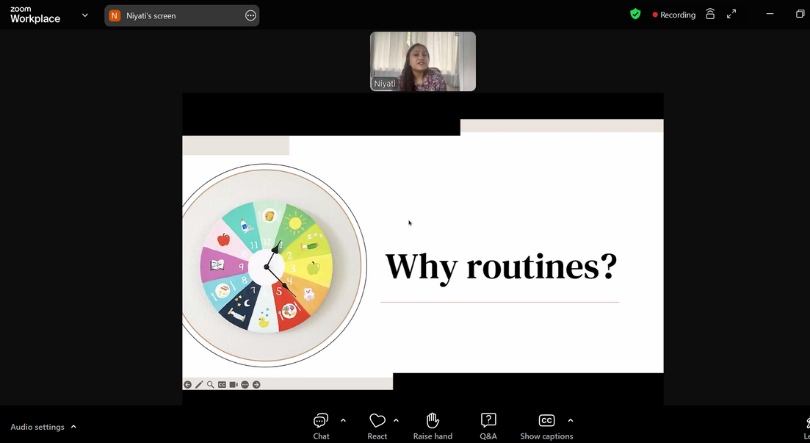
Task: Enter full screen mode
Action: click(731, 15)
